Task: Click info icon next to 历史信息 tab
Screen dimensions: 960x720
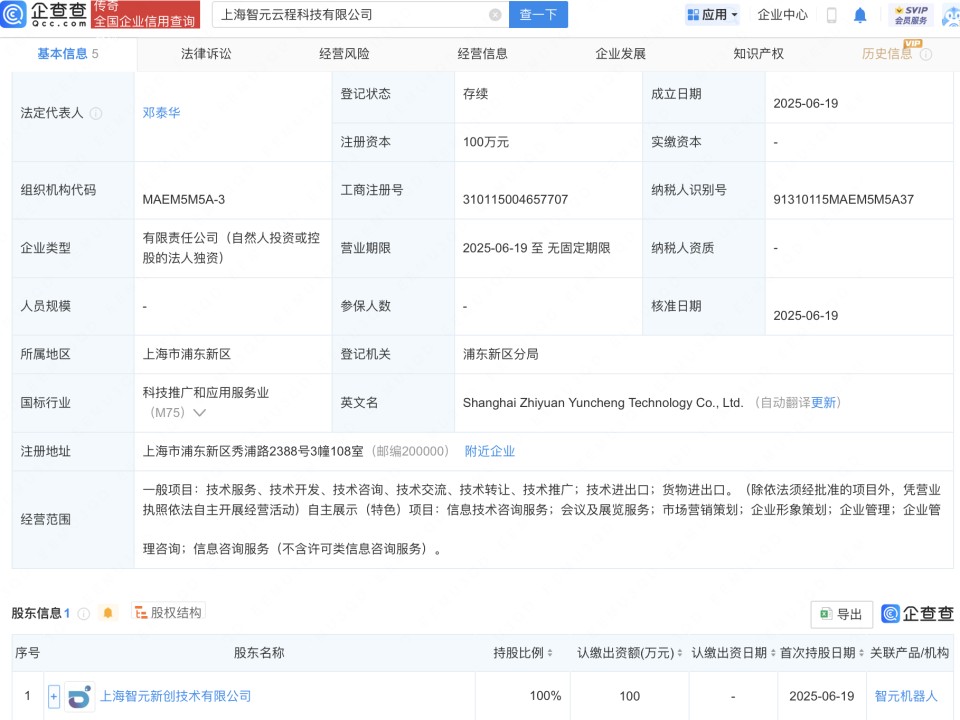Action: tap(926, 54)
